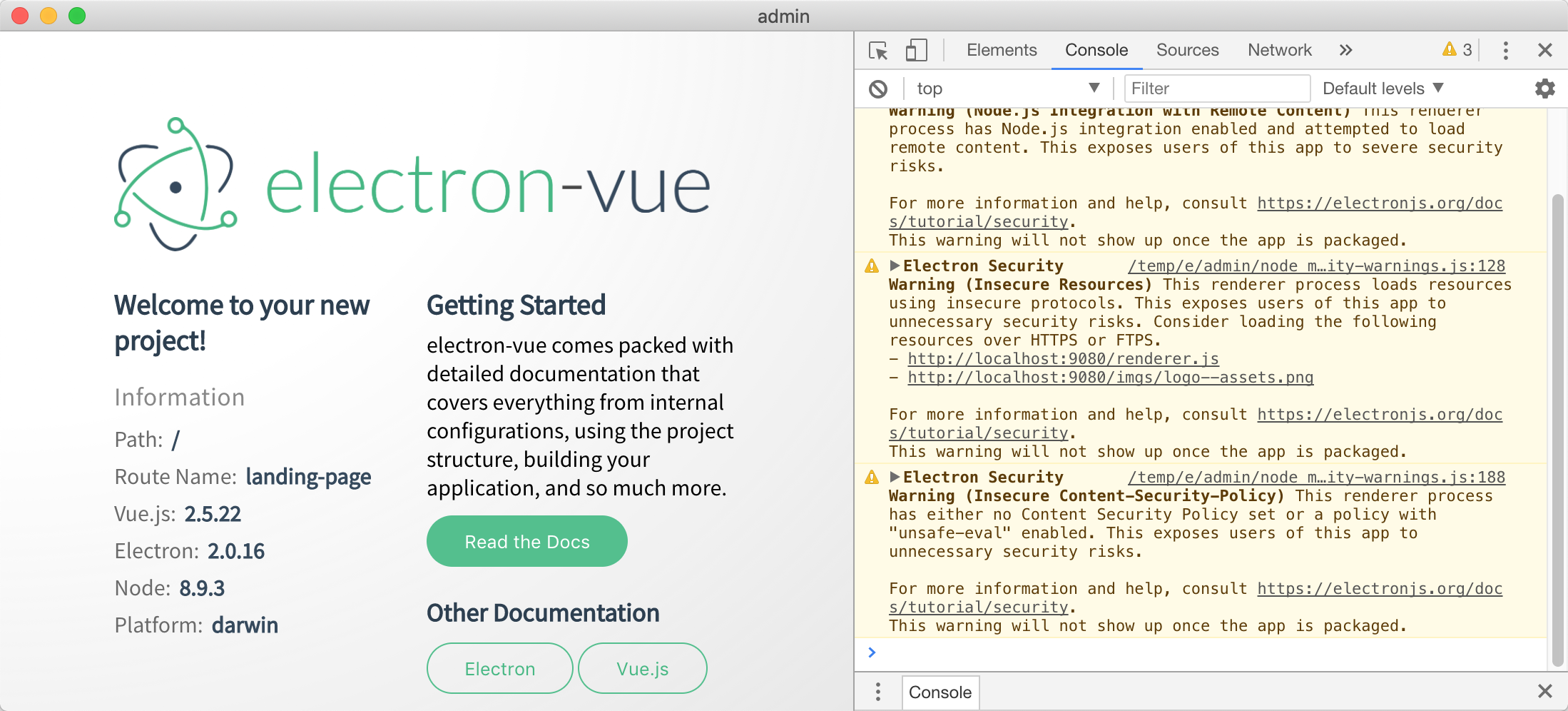The image size is (1568, 711).
Task: Click the Read the Docs button
Action: [x=526, y=542]
